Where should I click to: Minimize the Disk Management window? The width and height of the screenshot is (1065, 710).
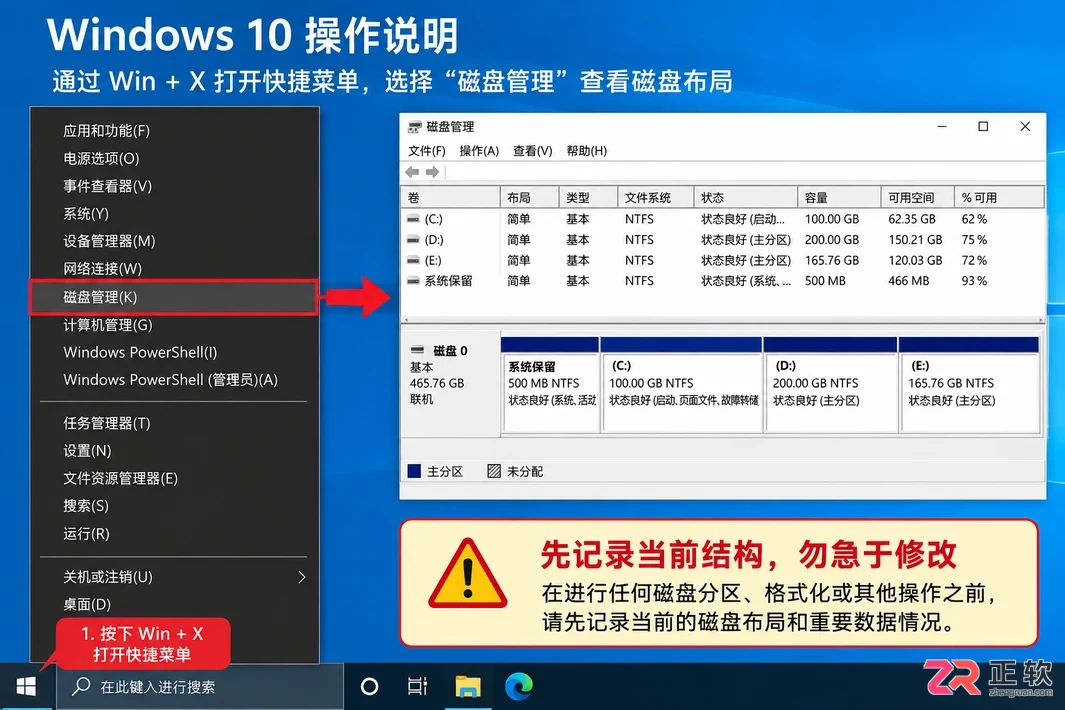click(942, 126)
